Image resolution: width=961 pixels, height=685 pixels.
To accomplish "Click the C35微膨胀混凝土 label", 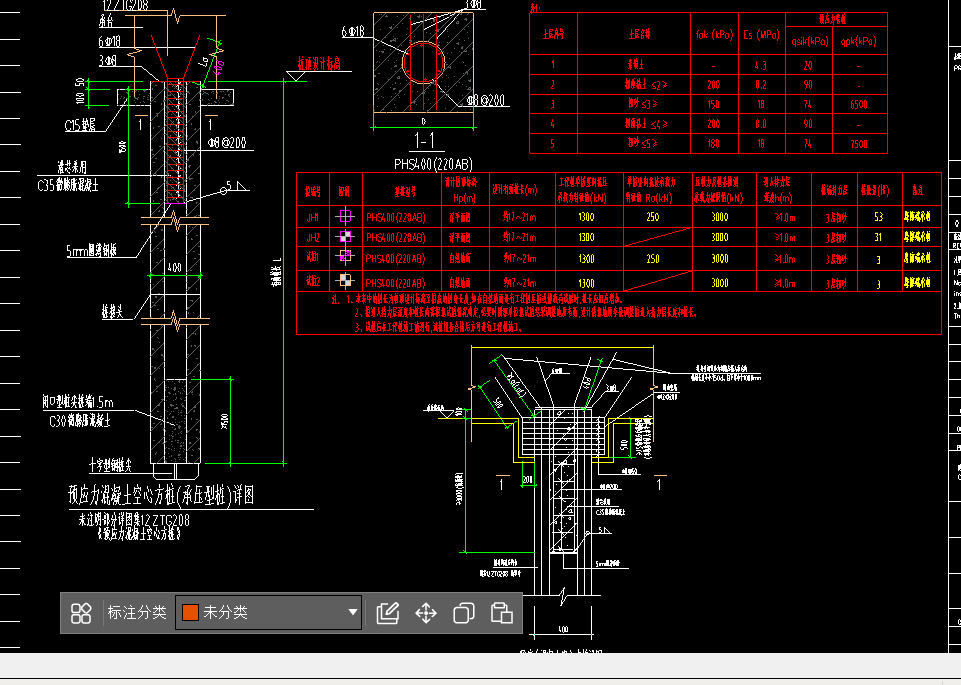I will pos(68,185).
